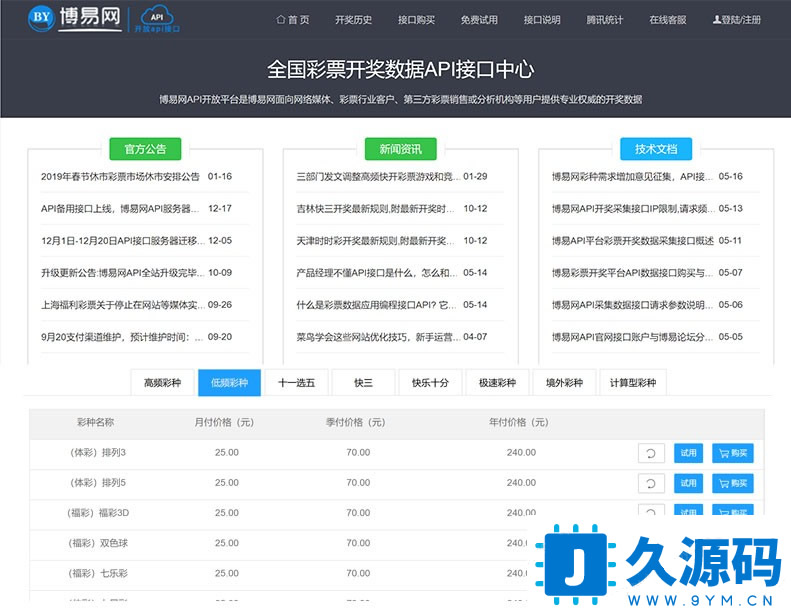The width and height of the screenshot is (791, 611).
Task: Switch to the 高频彩种 tab
Action: pyautogui.click(x=163, y=382)
